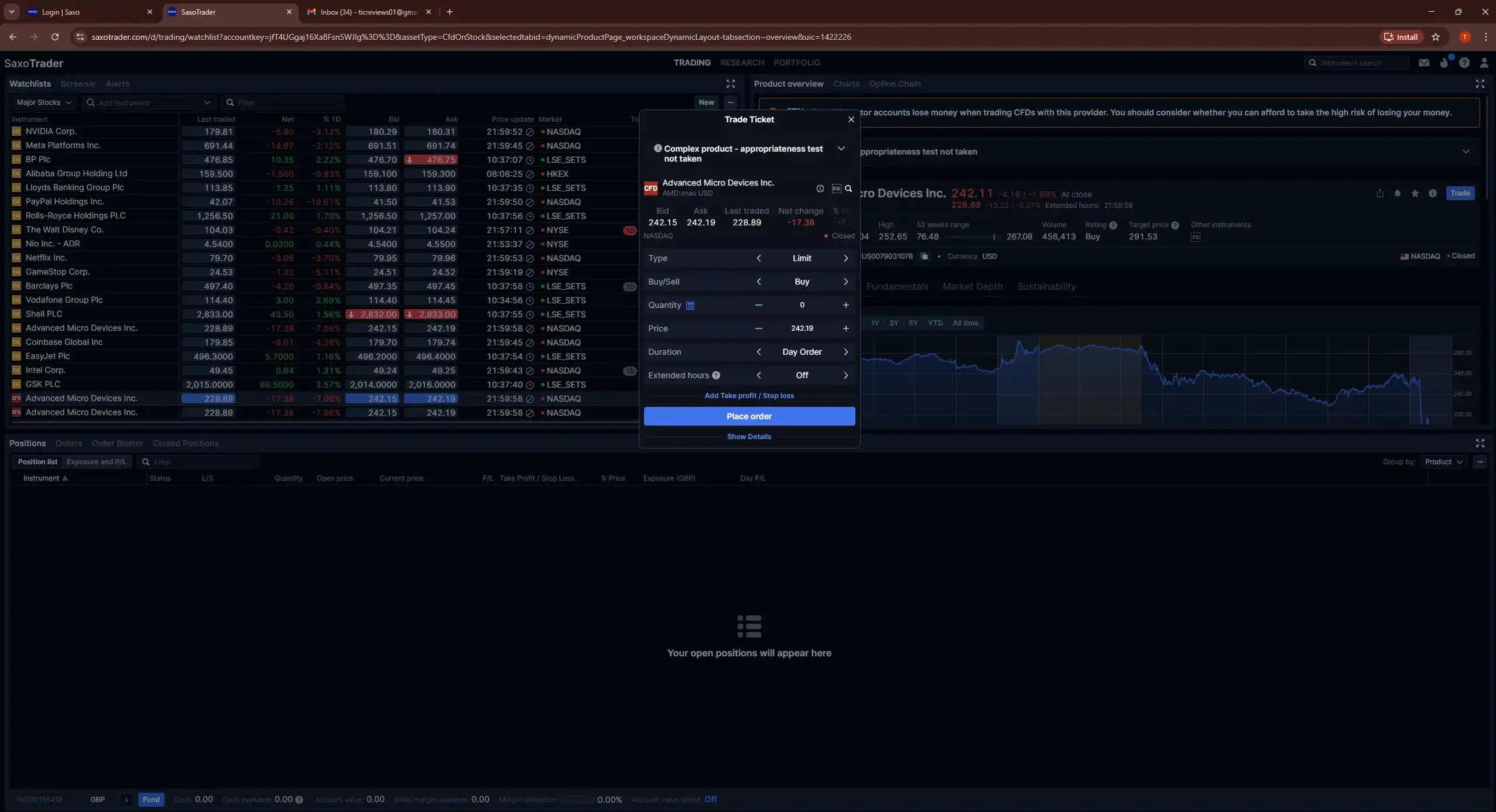Open the Extended hours help icon
This screenshot has height=812, width=1496.
tap(716, 375)
